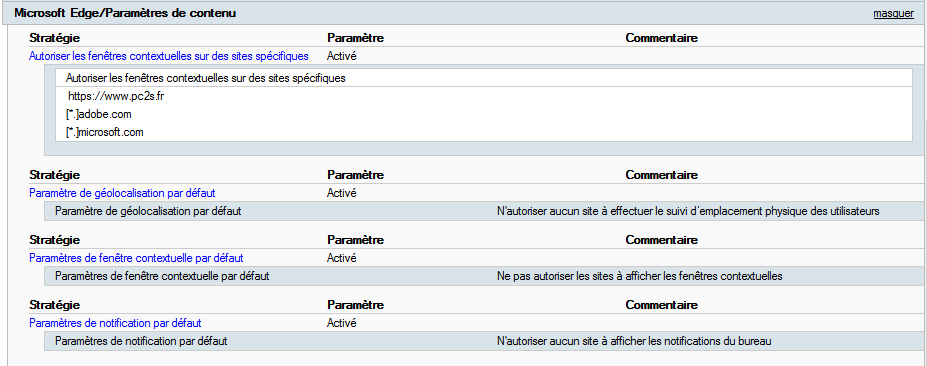Screen dimensions: 927x366
Task: Open "Paramètre de géolocalisation par défaut" policy link
Action: click(x=122, y=193)
